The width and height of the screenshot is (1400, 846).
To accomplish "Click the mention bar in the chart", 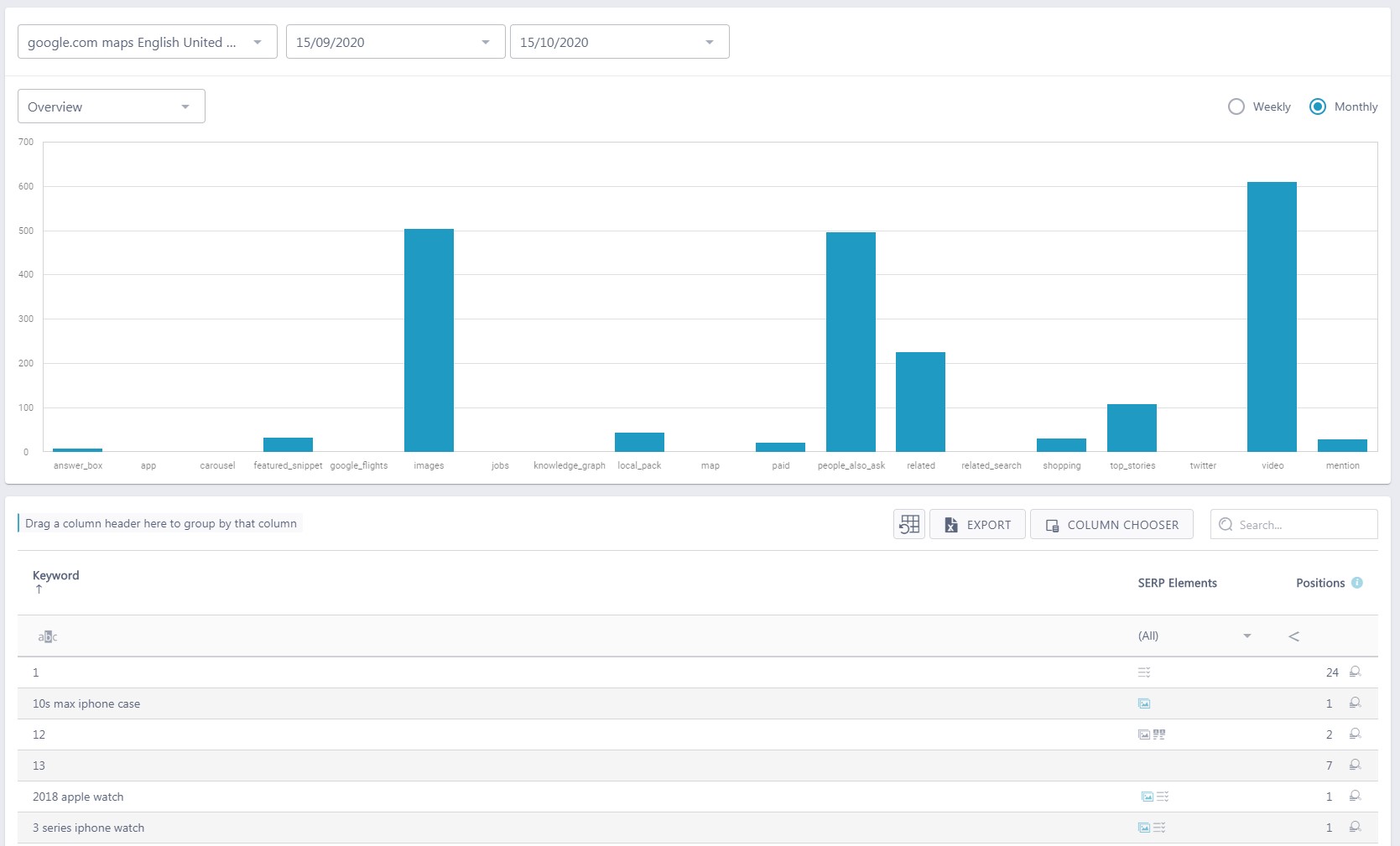I will point(1342,445).
